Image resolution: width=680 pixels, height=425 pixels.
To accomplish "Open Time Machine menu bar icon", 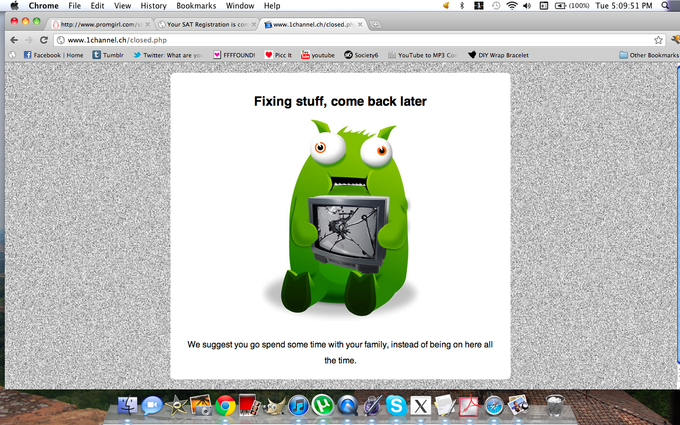I will pos(496,6).
